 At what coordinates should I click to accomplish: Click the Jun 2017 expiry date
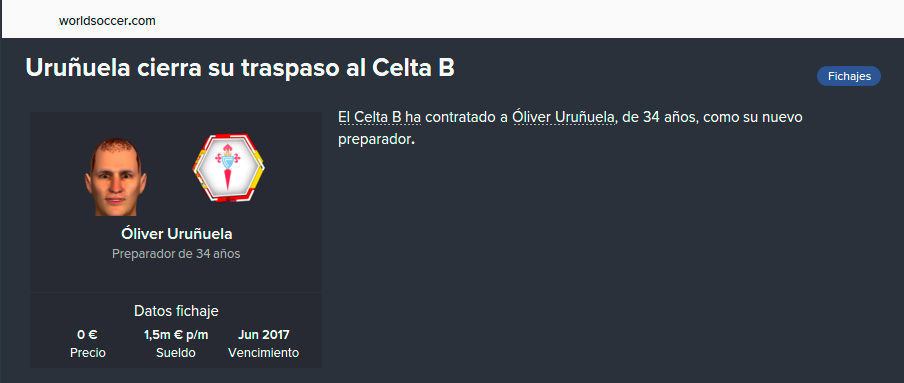263,335
